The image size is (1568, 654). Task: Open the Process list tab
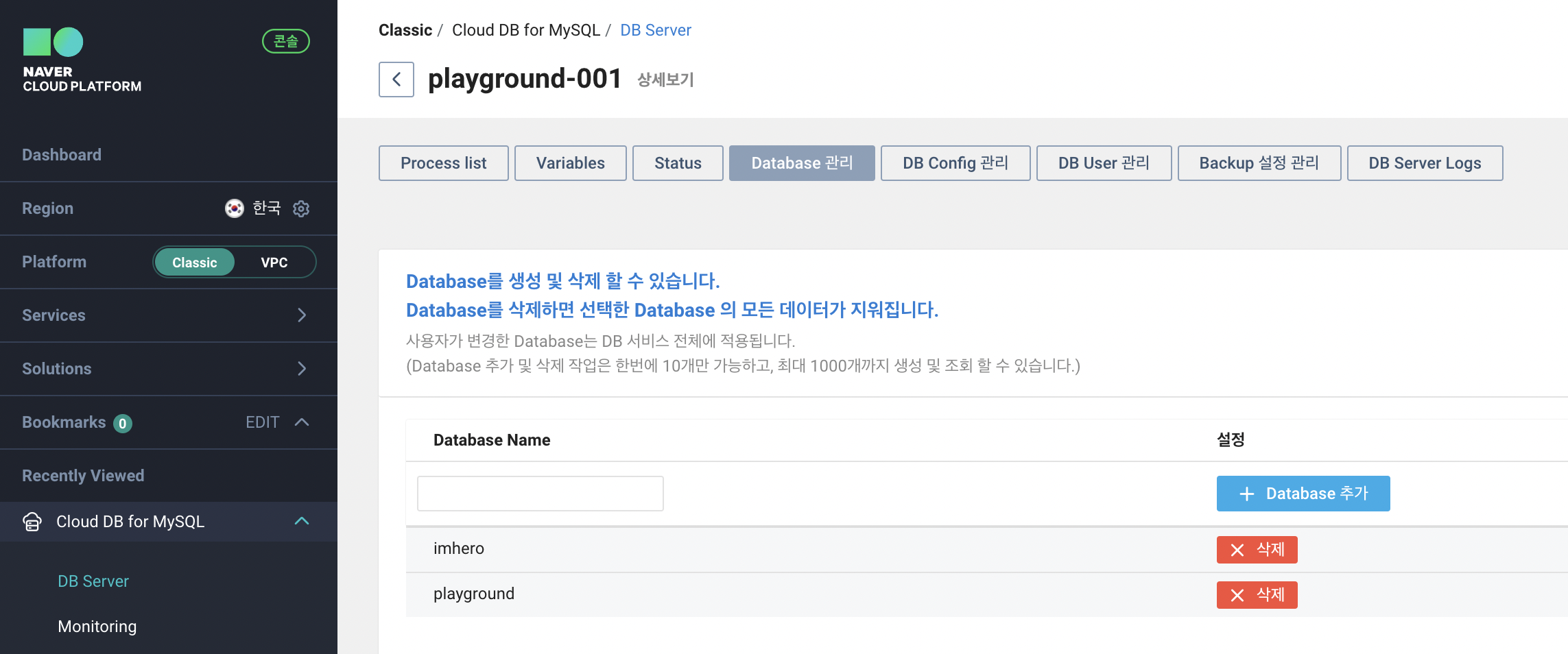click(444, 163)
